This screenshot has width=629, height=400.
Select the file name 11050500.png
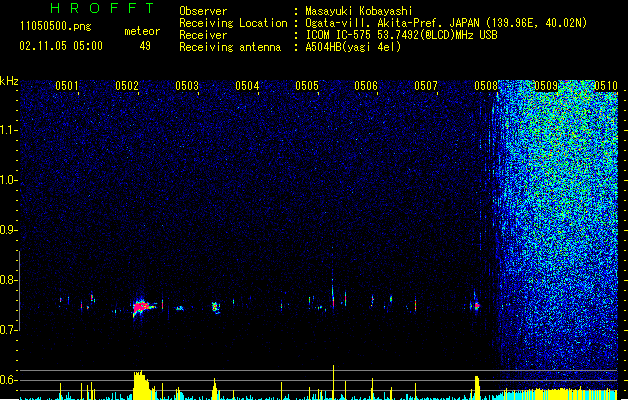coord(55,26)
